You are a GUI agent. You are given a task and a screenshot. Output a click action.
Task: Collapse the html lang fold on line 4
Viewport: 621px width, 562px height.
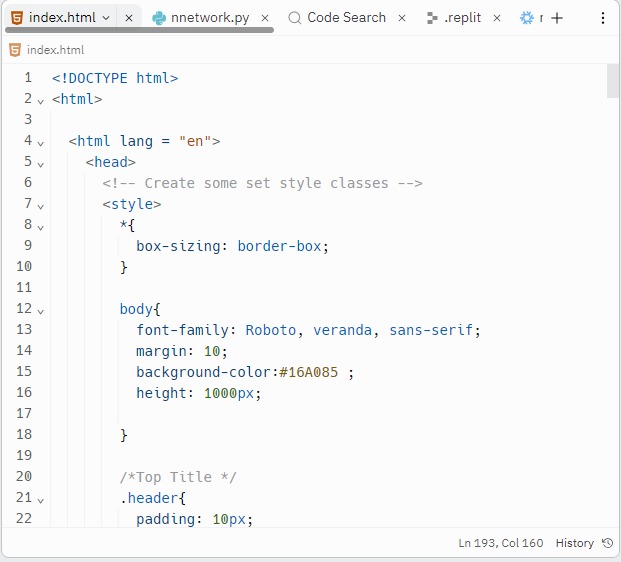coord(40,144)
